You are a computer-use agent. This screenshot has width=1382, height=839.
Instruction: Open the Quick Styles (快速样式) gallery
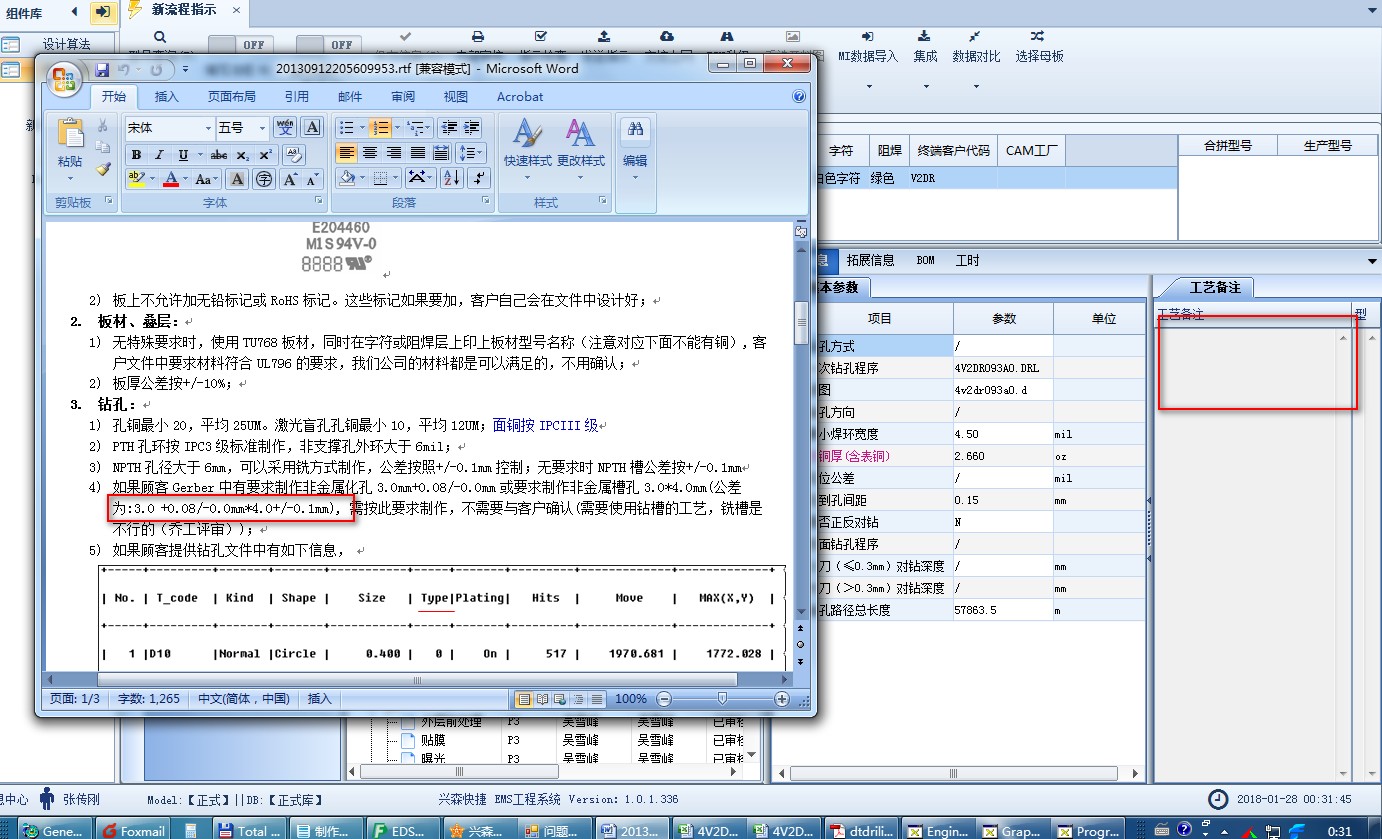pyautogui.click(x=527, y=150)
